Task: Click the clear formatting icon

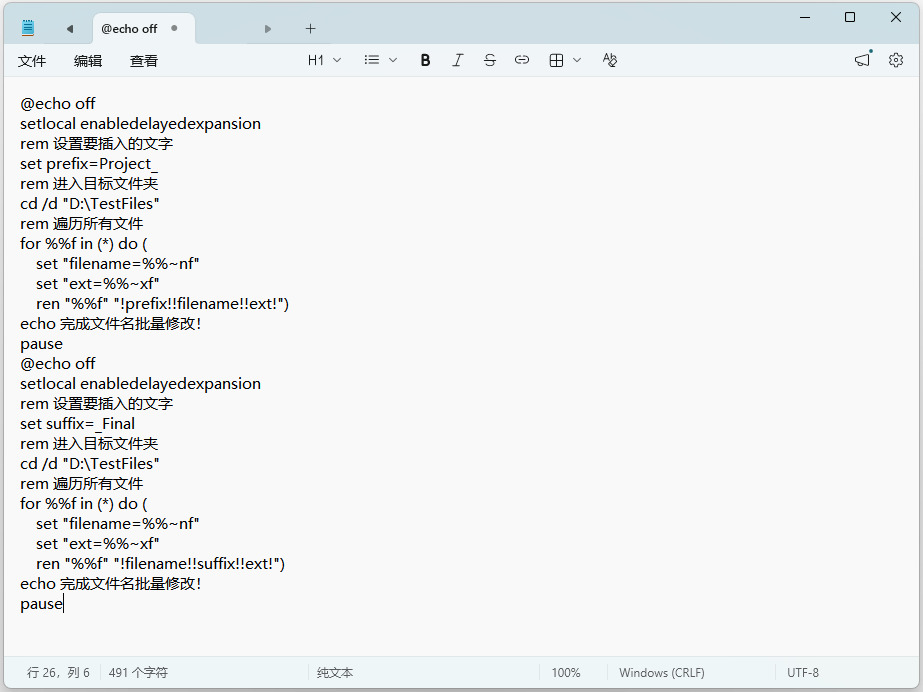Action: tap(610, 60)
